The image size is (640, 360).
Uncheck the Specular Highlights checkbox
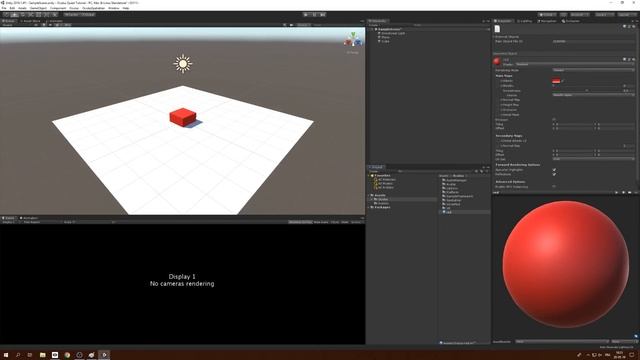pyautogui.click(x=554, y=169)
